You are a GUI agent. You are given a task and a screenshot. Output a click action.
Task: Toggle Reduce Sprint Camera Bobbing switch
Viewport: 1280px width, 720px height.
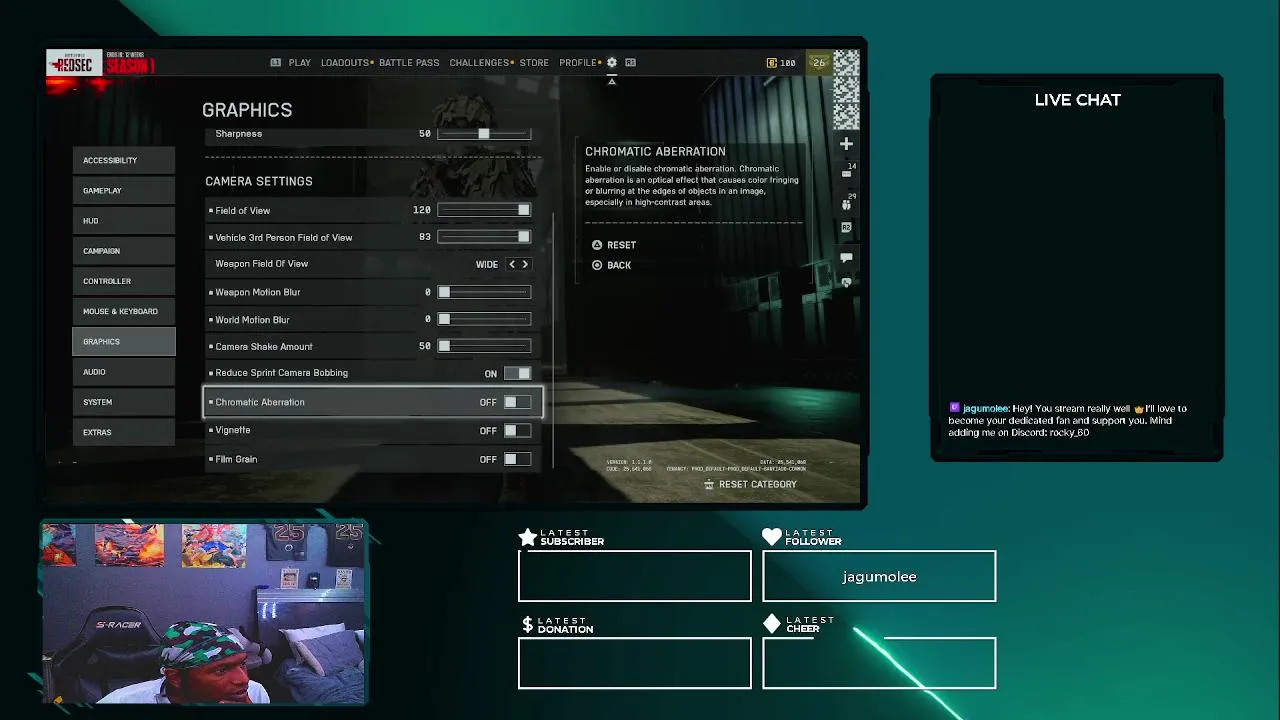tap(518, 373)
